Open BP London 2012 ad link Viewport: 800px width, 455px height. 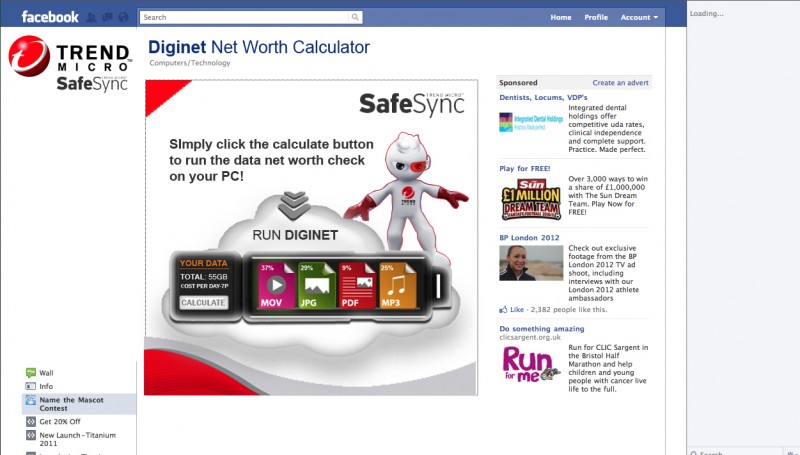tap(529, 238)
